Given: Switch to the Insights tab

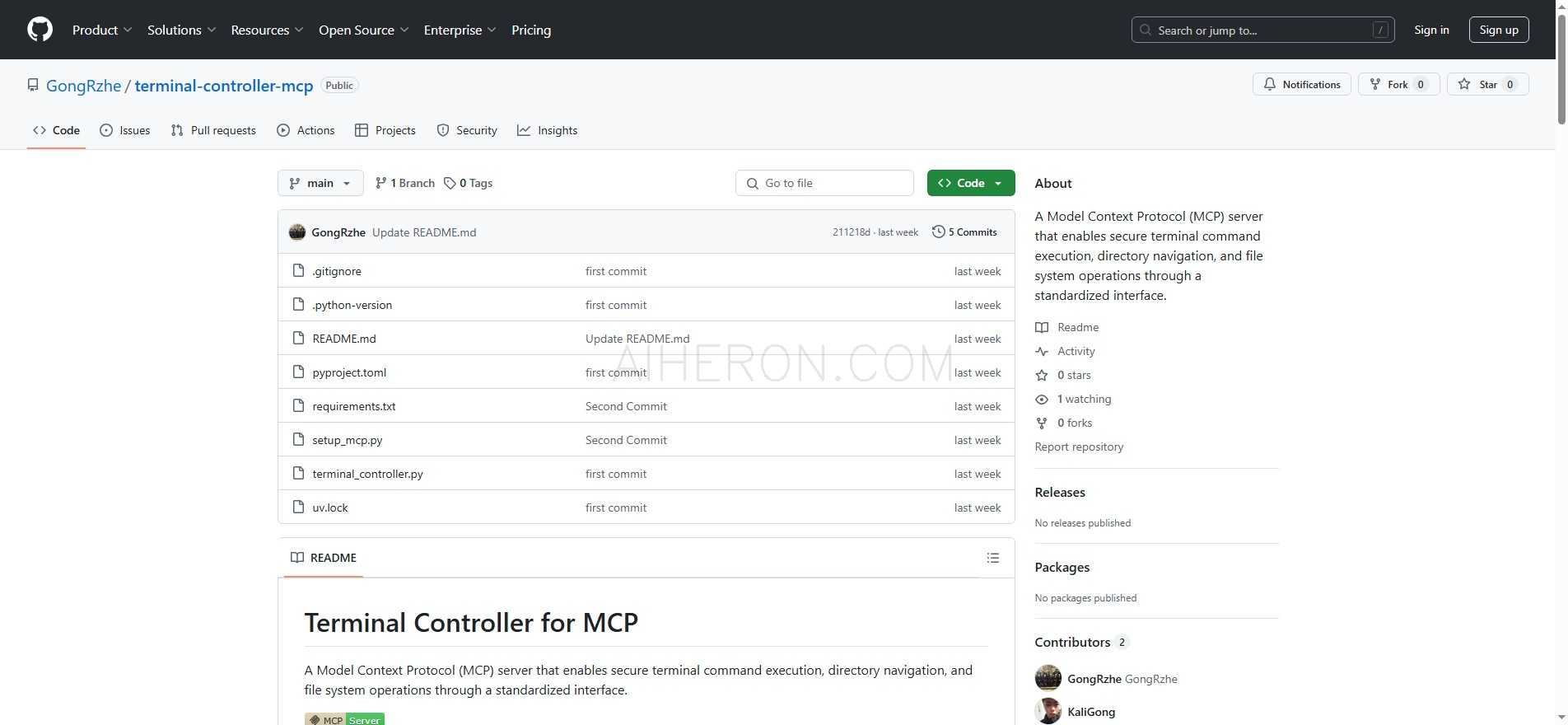Looking at the screenshot, I should pyautogui.click(x=548, y=130).
